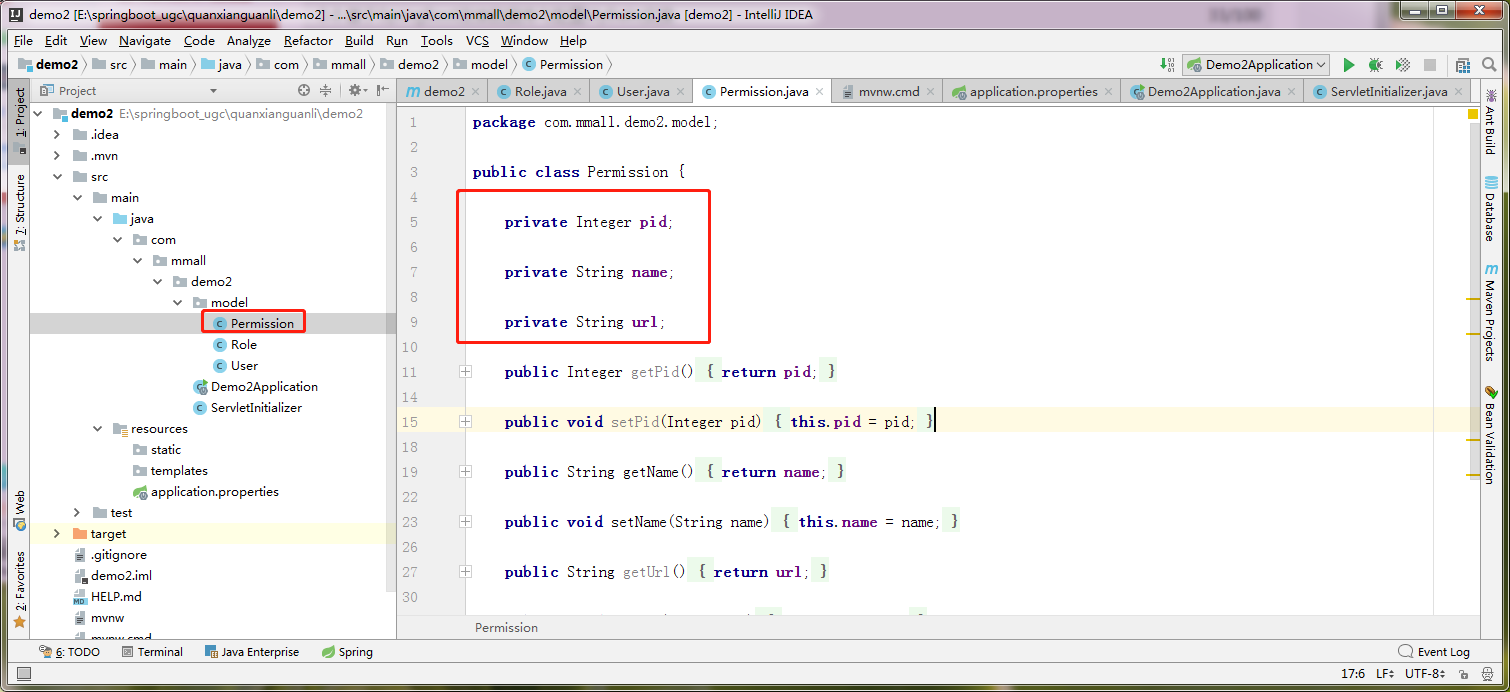
Task: Open the Ant Build side panel
Action: 1490,121
